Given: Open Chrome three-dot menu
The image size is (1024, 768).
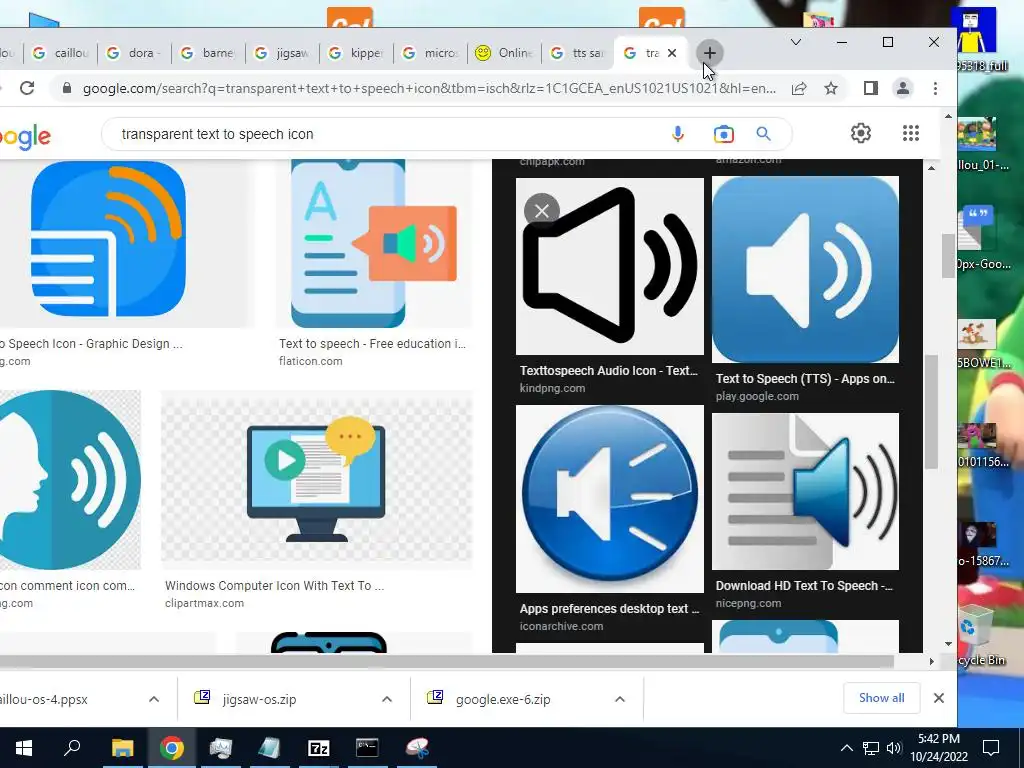Looking at the screenshot, I should point(935,88).
